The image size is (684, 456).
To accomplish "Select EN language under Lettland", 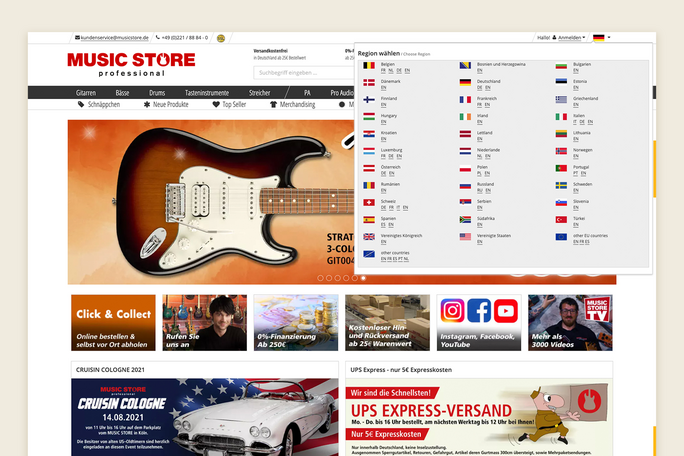I will (x=479, y=139).
